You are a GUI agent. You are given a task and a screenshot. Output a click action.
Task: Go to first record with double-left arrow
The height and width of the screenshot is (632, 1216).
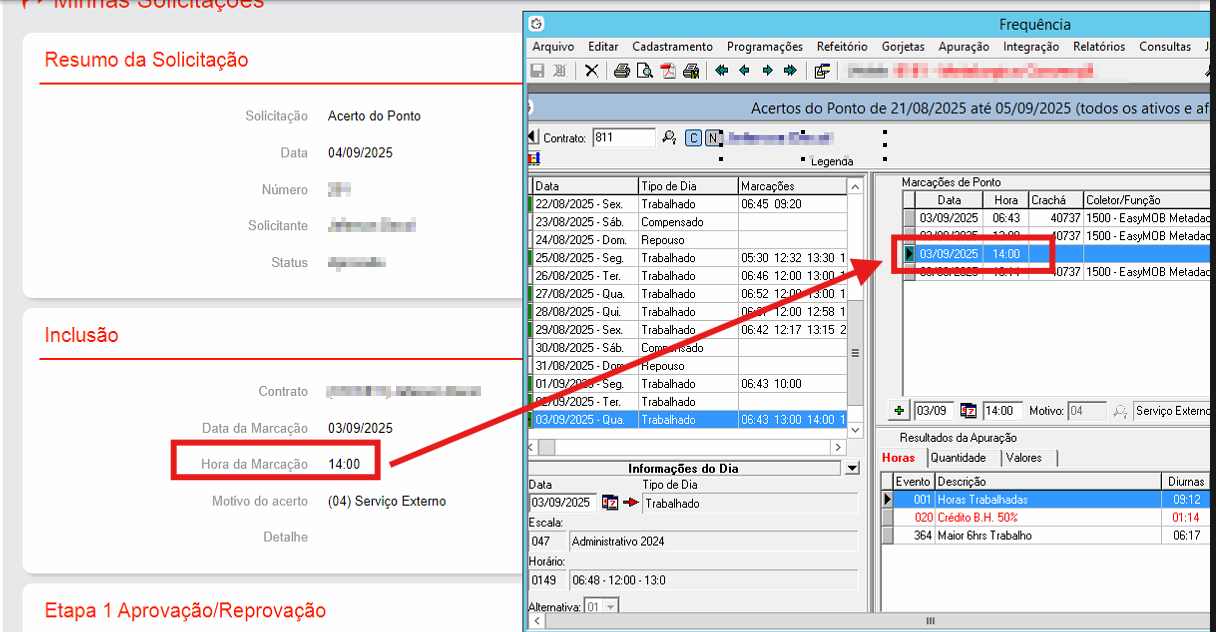click(719, 71)
